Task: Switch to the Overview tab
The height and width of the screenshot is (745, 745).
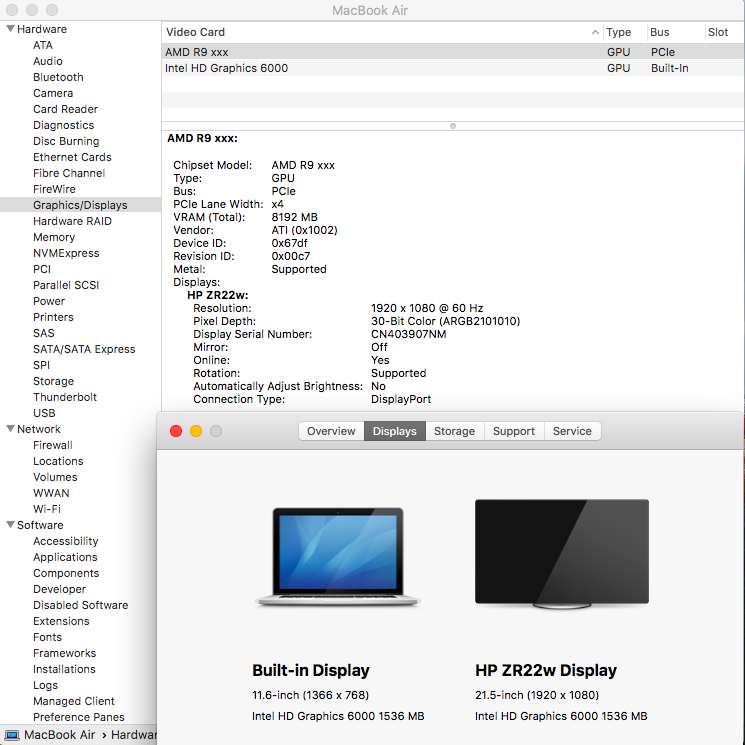Action: click(x=331, y=431)
